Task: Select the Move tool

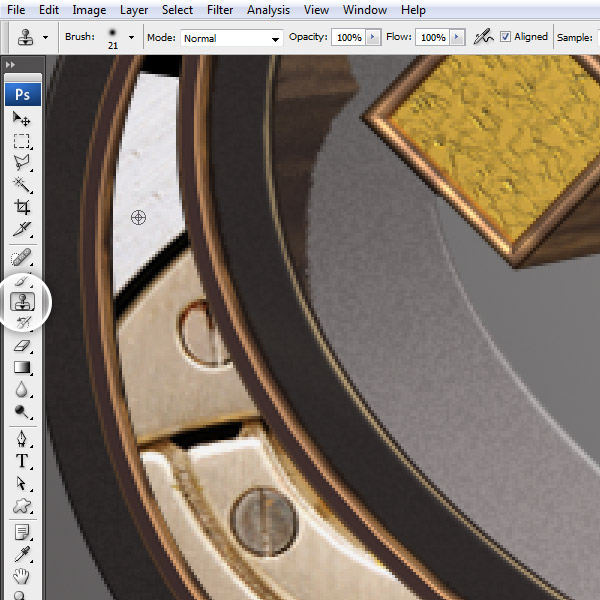Action: click(21, 119)
